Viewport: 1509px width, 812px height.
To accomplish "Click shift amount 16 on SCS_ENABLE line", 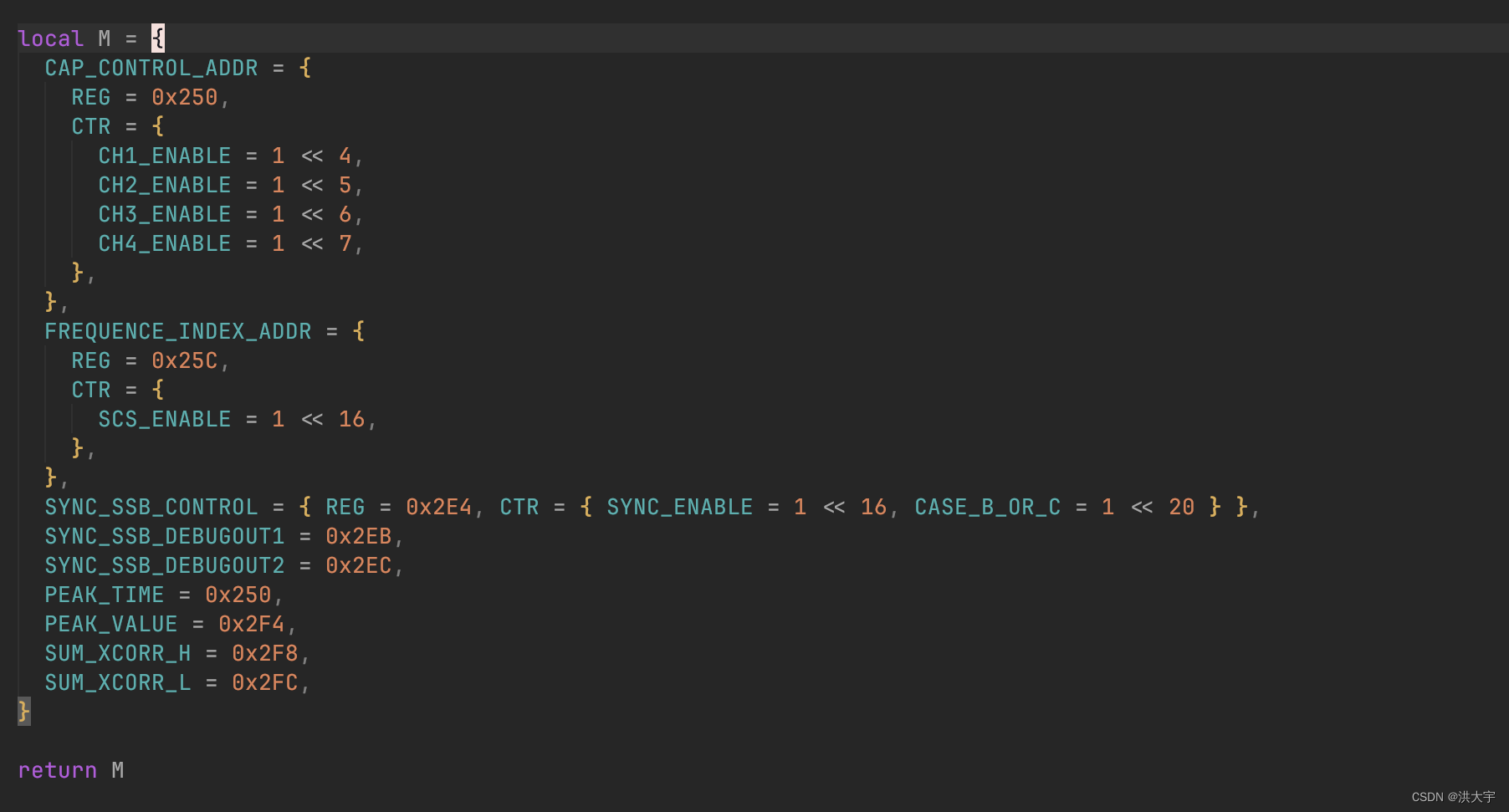I will pyautogui.click(x=352, y=419).
